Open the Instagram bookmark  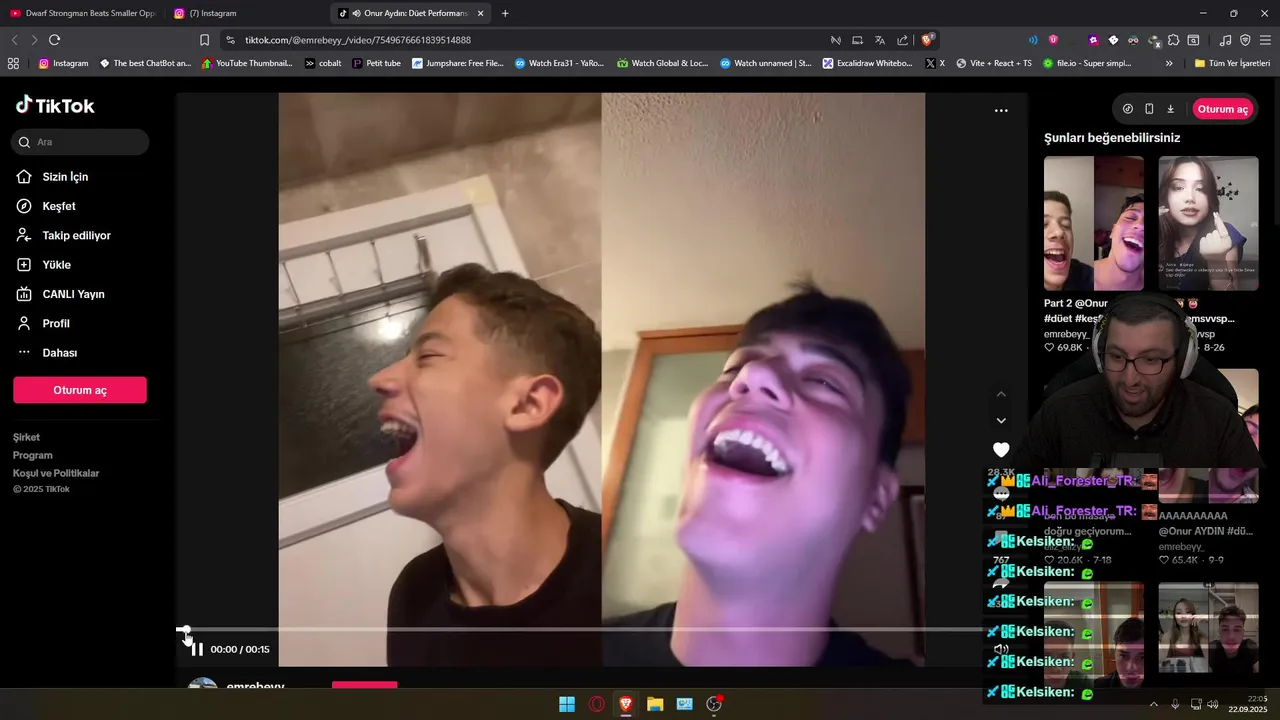click(63, 63)
